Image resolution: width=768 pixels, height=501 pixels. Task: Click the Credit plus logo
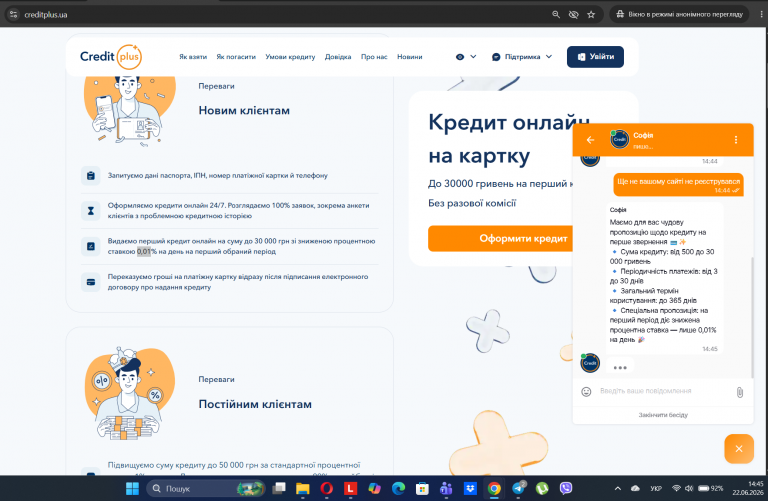click(x=111, y=57)
